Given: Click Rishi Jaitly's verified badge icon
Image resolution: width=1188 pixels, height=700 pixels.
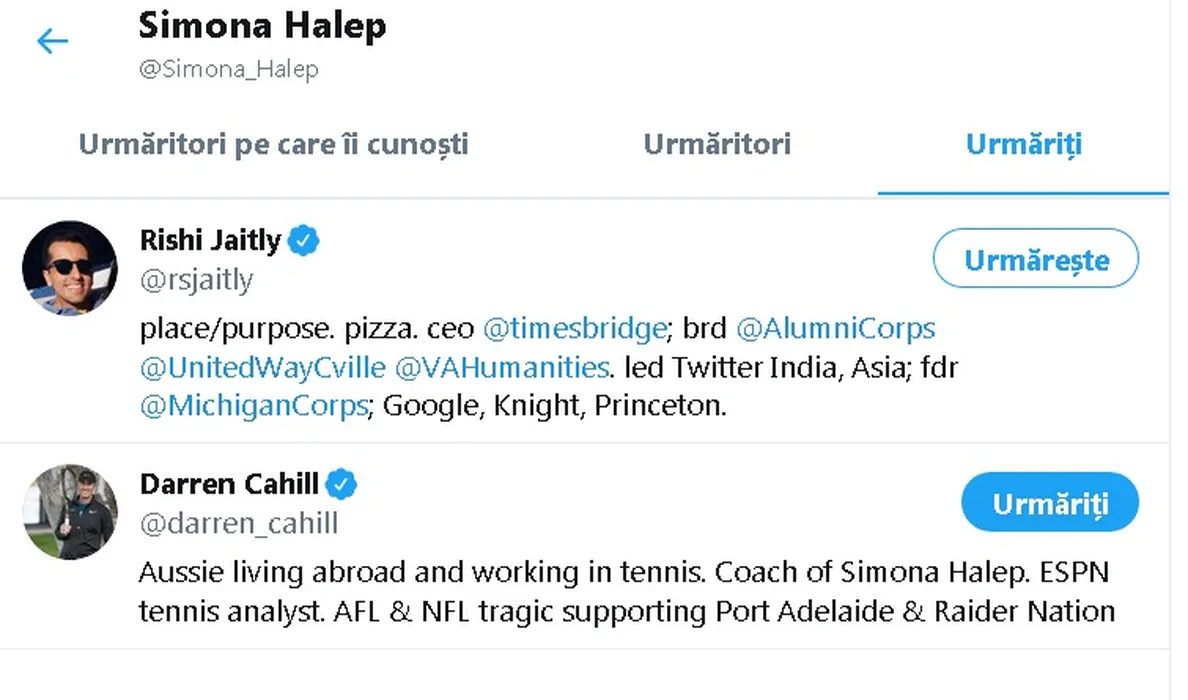Looking at the screenshot, I should pyautogui.click(x=304, y=241).
